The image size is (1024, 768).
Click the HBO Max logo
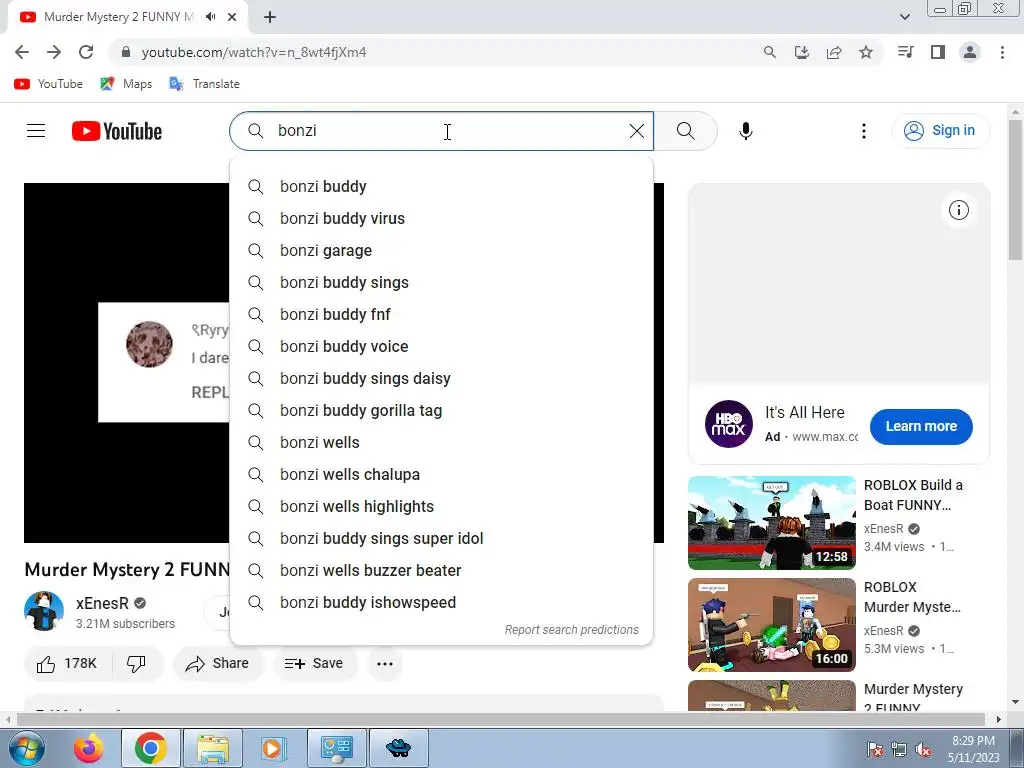point(729,424)
